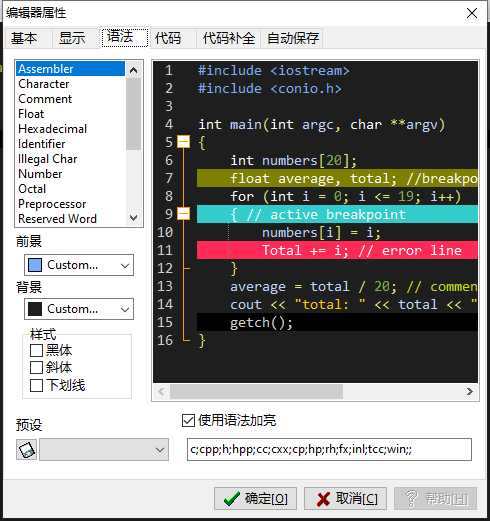
Task: Click the numbers[i] = i; line
Action: [321, 233]
